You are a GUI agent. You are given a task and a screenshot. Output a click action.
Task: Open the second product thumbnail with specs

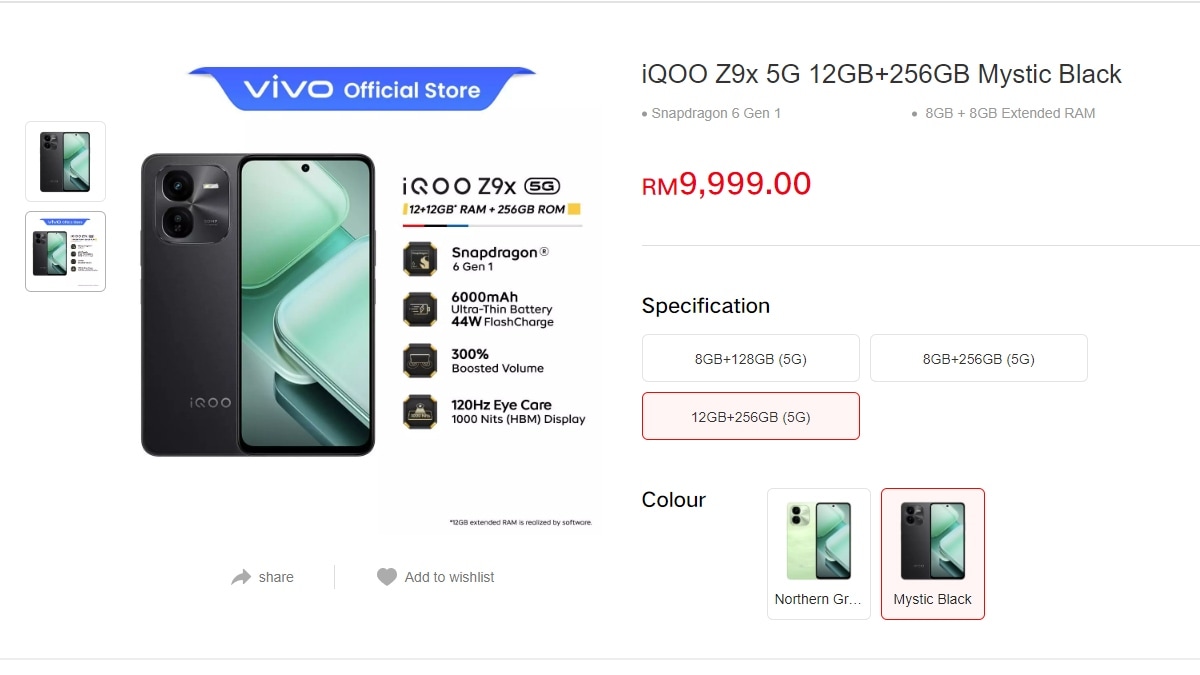[x=65, y=251]
